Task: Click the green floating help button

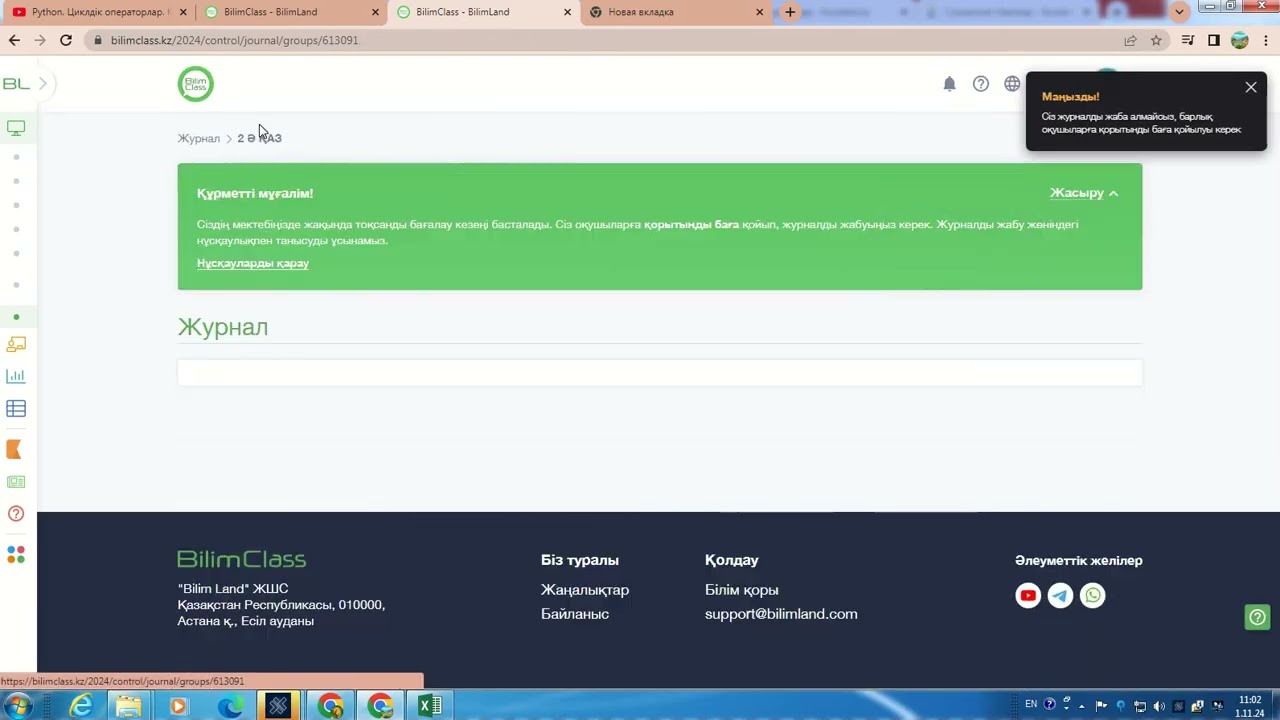Action: (x=1258, y=617)
